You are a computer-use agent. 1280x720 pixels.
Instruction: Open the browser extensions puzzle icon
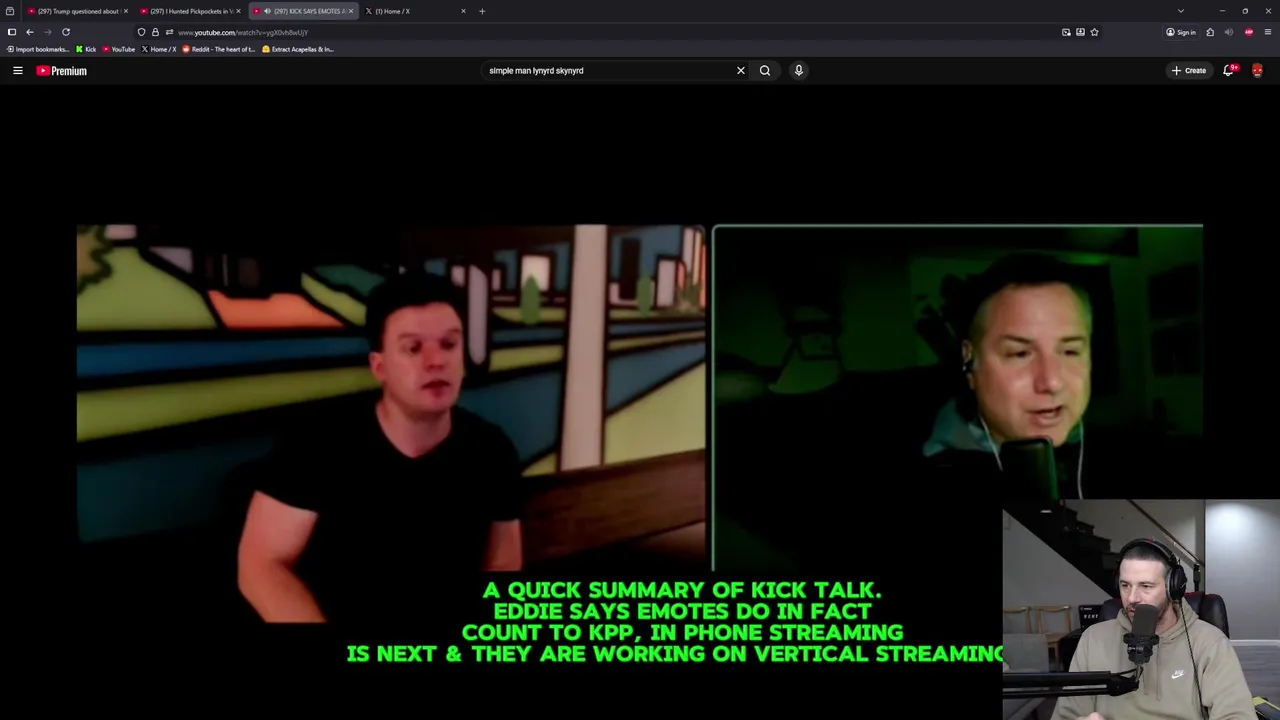[1210, 32]
